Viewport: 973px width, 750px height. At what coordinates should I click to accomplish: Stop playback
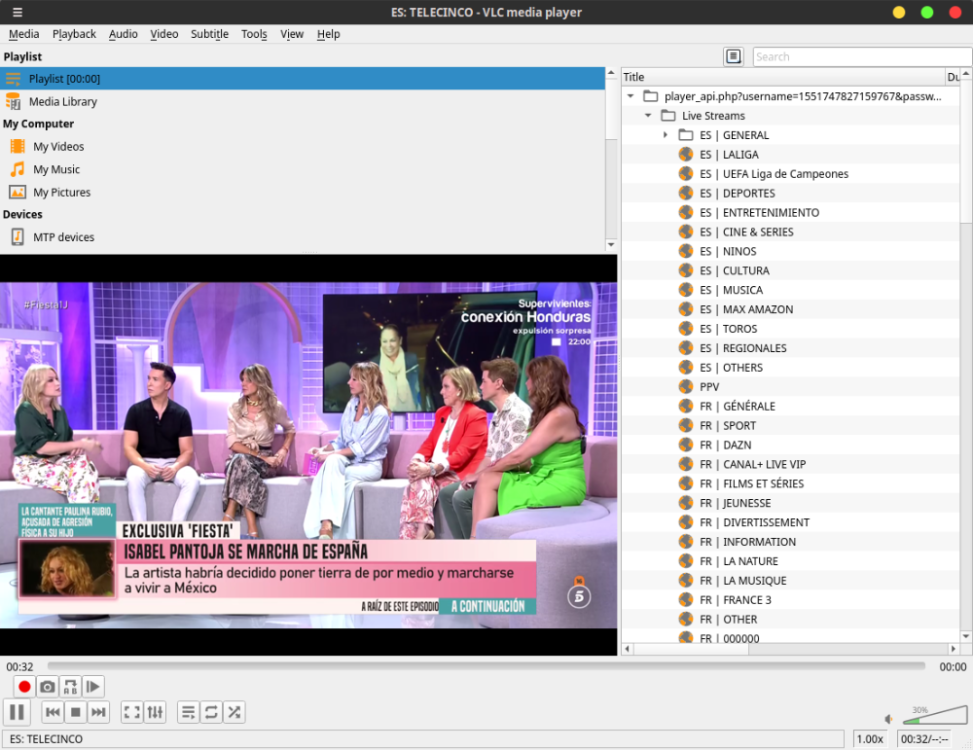76,712
